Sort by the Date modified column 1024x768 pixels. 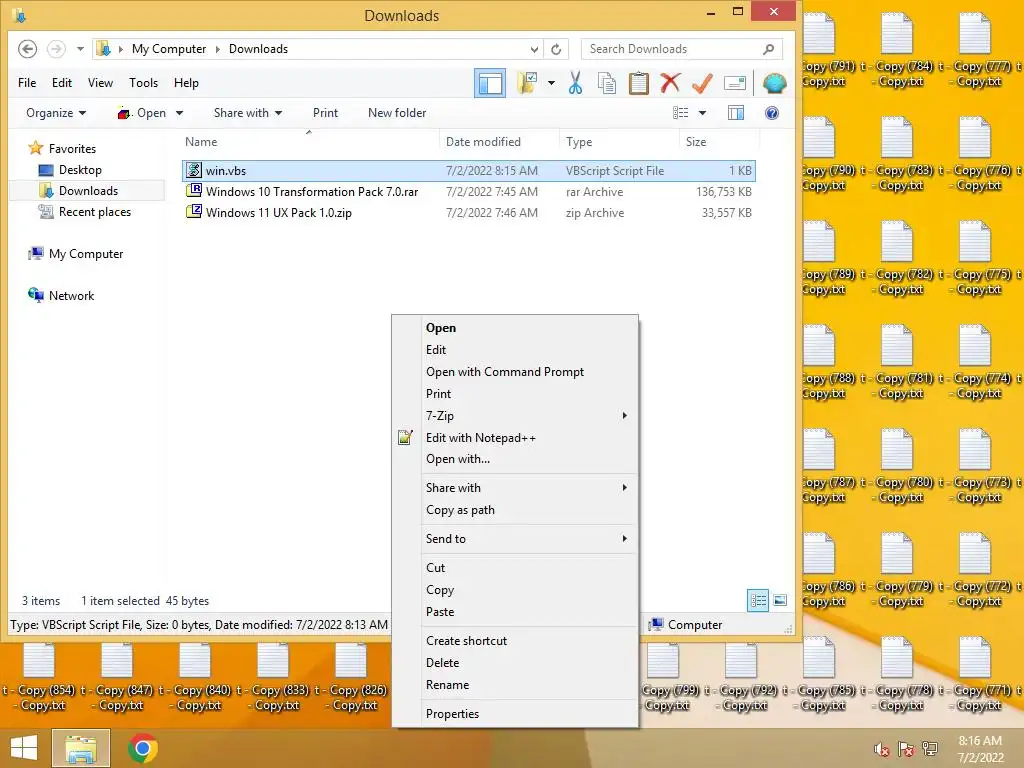point(483,142)
